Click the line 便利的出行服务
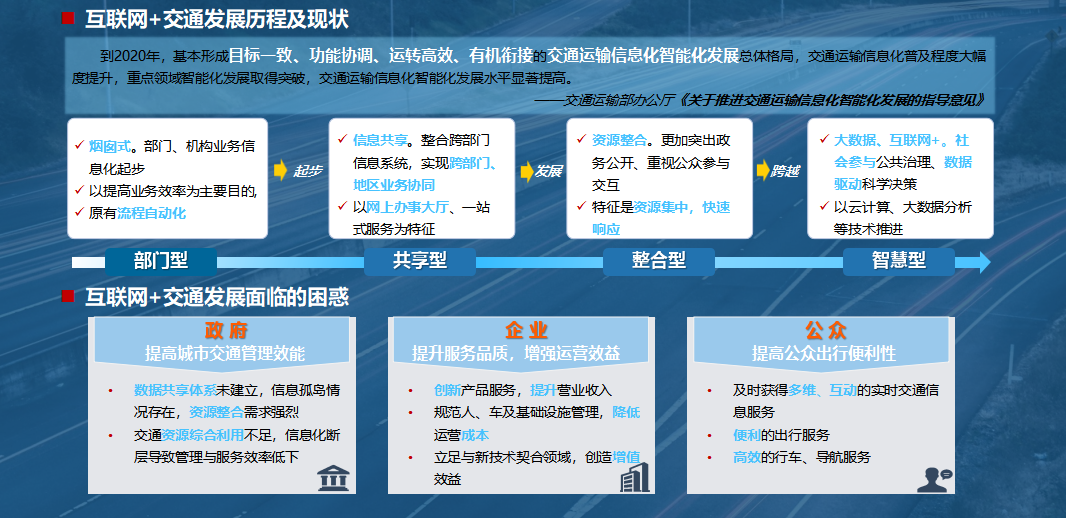 click(781, 435)
